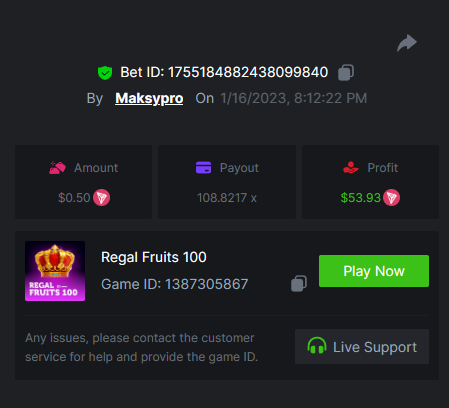The height and width of the screenshot is (408, 449).
Task: Click the pink Amount icon
Action: pyautogui.click(x=57, y=168)
